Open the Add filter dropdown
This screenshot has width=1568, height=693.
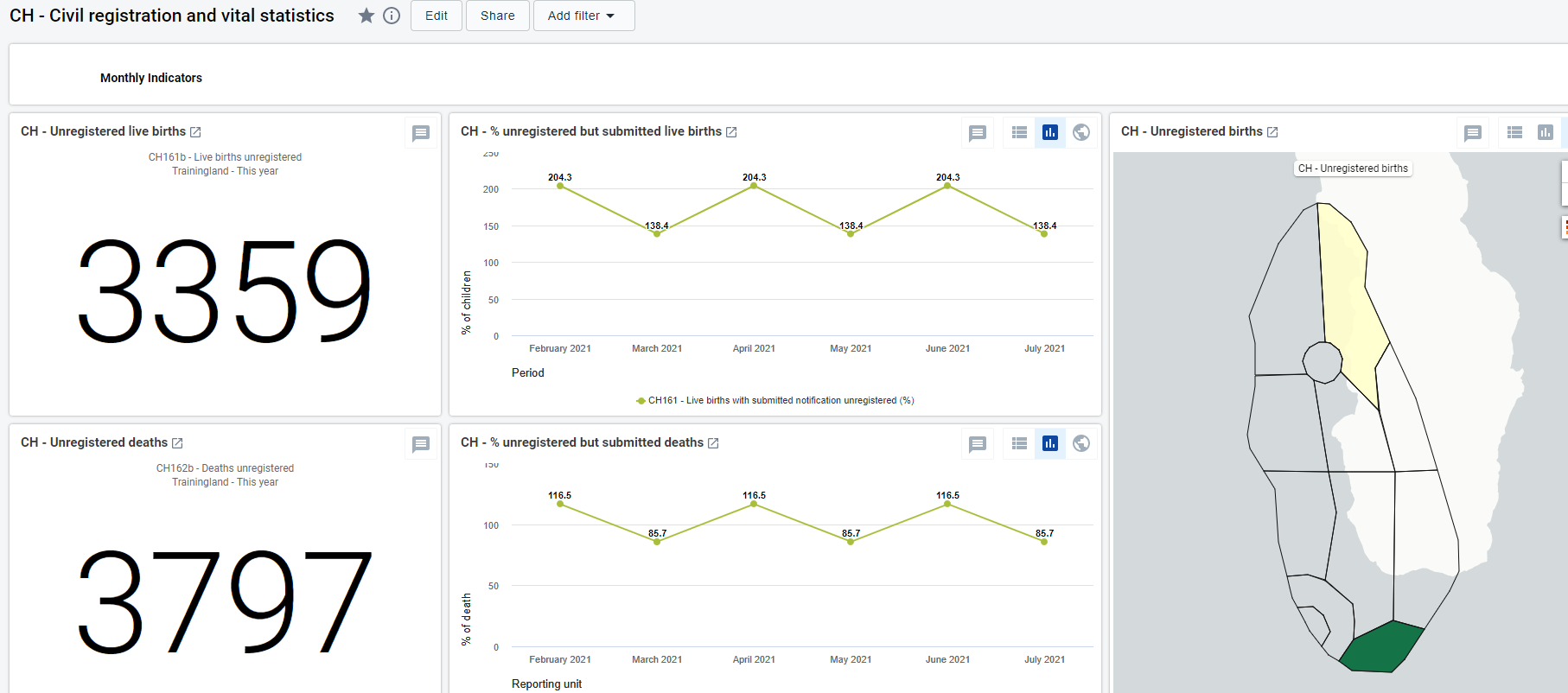coord(584,16)
